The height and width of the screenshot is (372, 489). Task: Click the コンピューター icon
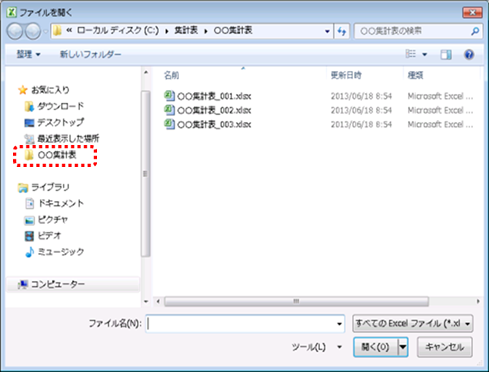pos(23,285)
